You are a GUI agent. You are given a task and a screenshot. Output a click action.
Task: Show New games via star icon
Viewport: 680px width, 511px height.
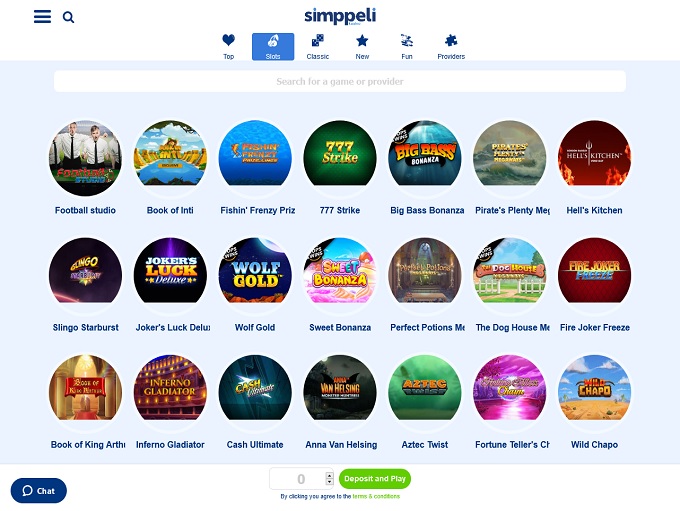point(362,46)
